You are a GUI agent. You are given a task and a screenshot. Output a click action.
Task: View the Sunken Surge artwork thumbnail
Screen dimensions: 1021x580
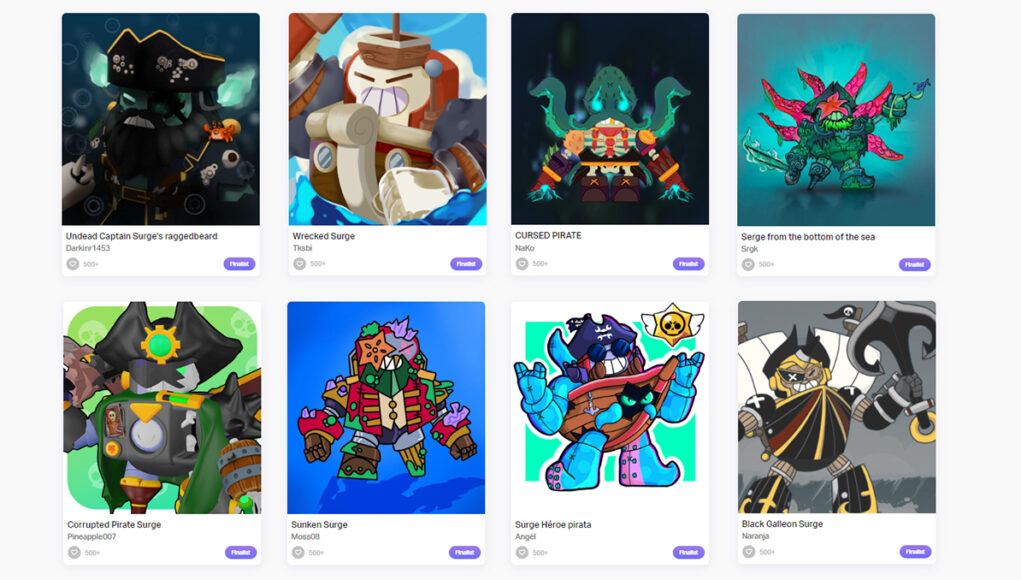click(386, 407)
